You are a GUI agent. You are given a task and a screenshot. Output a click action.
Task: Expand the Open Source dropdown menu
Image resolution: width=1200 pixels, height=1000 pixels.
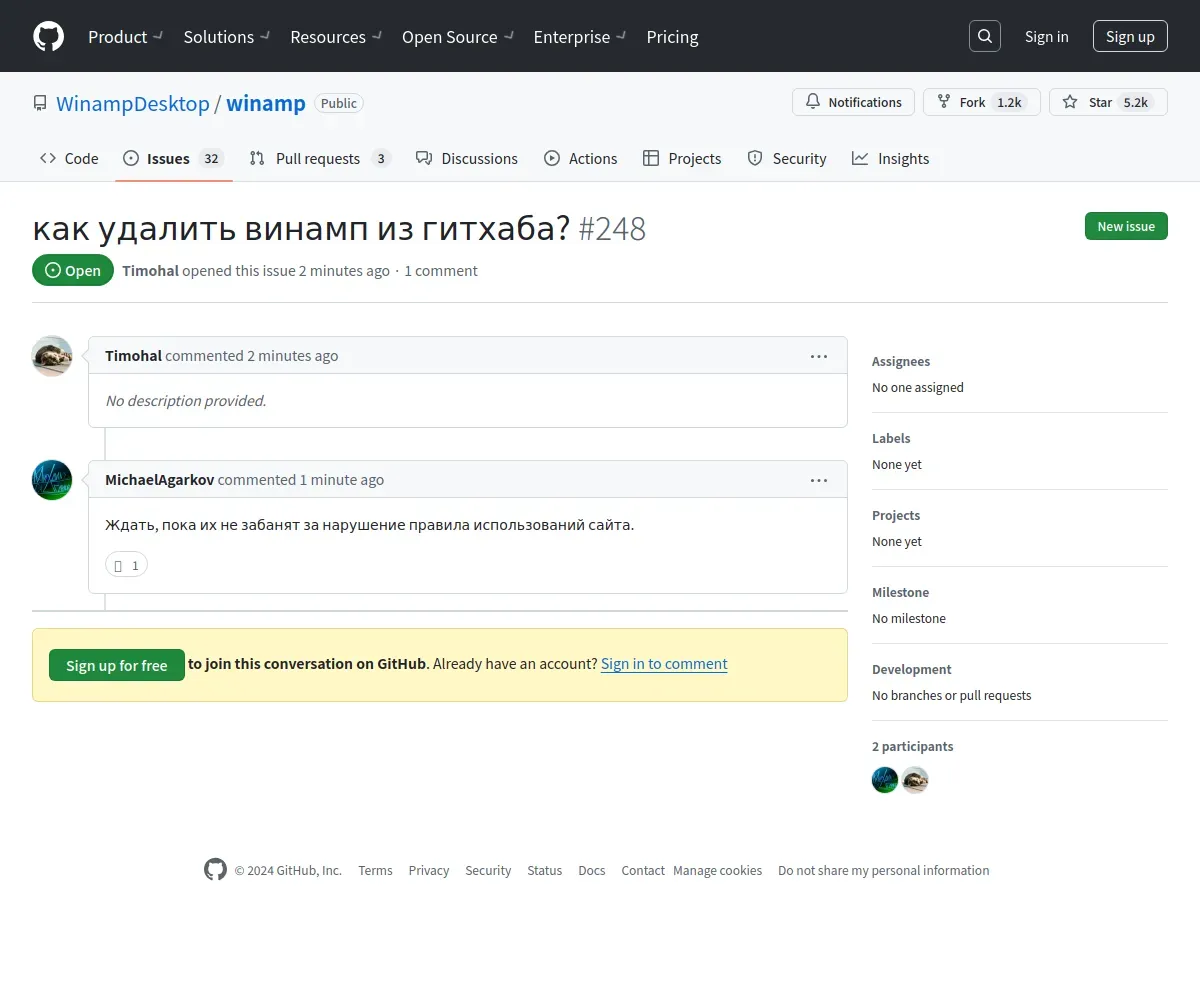coord(457,37)
